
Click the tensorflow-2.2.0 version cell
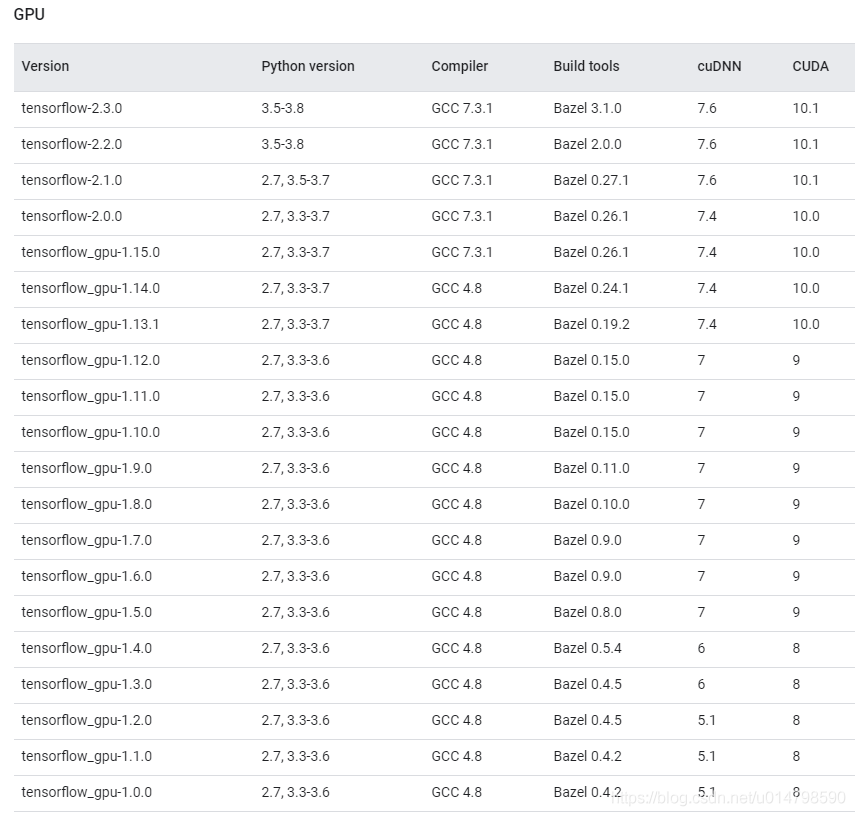click(x=71, y=144)
